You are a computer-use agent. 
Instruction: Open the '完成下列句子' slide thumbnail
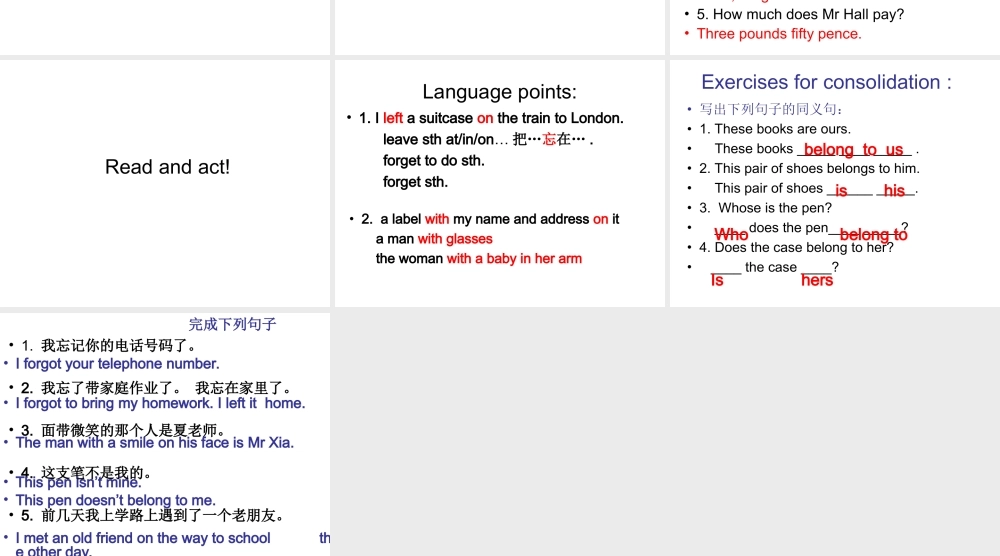tap(165, 434)
